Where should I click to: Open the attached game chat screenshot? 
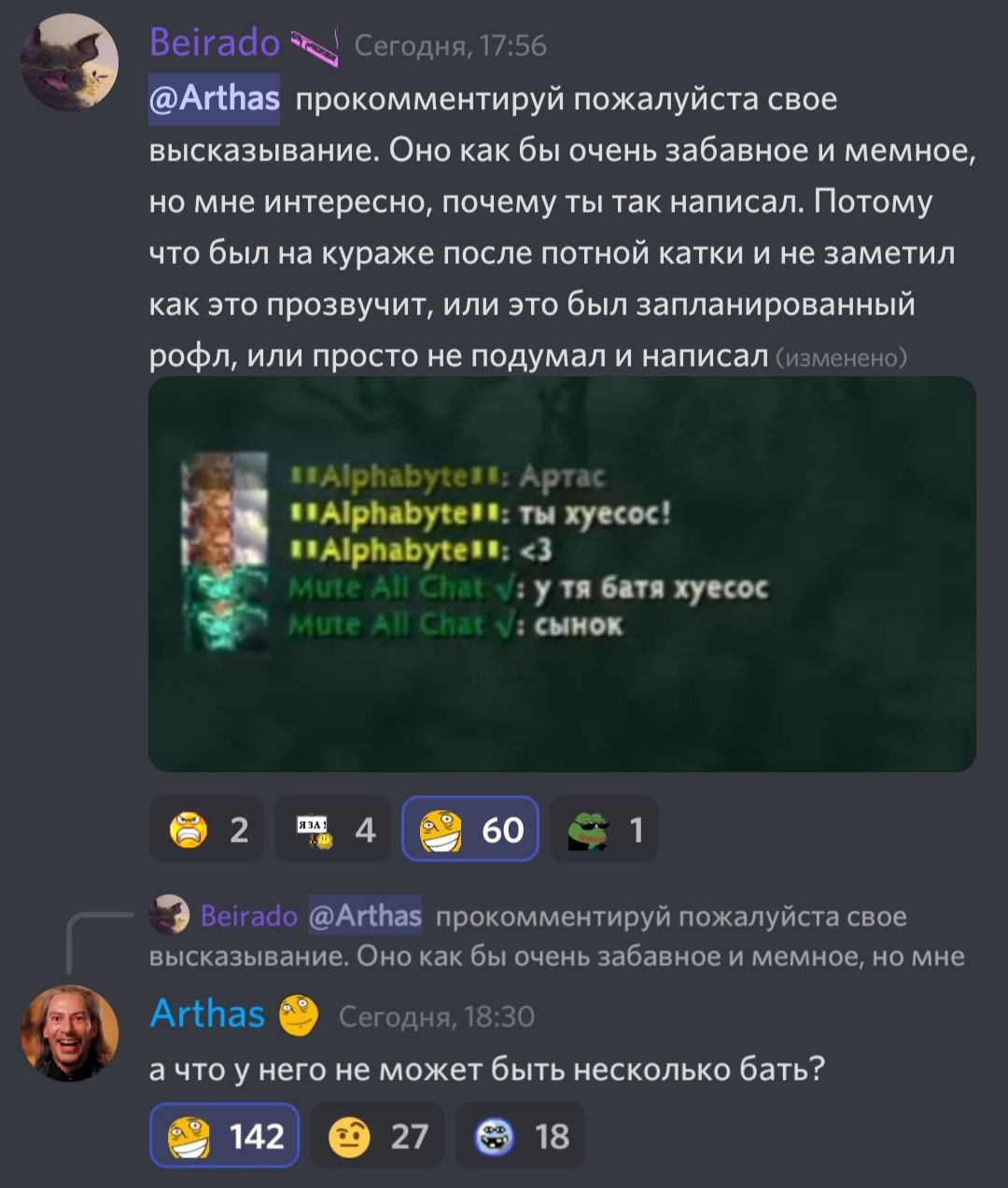click(562, 574)
